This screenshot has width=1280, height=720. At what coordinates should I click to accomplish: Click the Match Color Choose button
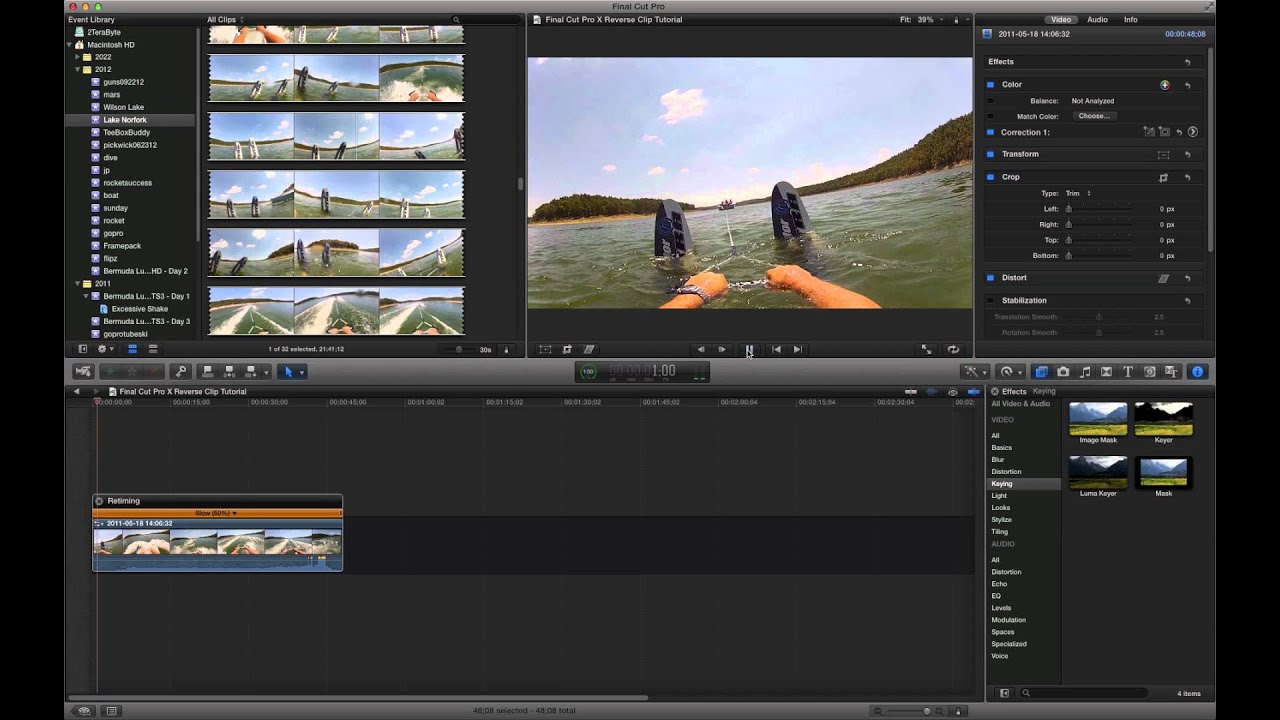tap(1094, 116)
